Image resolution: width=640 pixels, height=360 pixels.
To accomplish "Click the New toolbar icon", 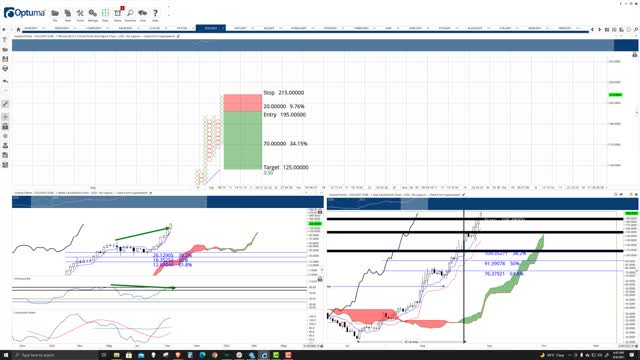I will click(x=68, y=14).
